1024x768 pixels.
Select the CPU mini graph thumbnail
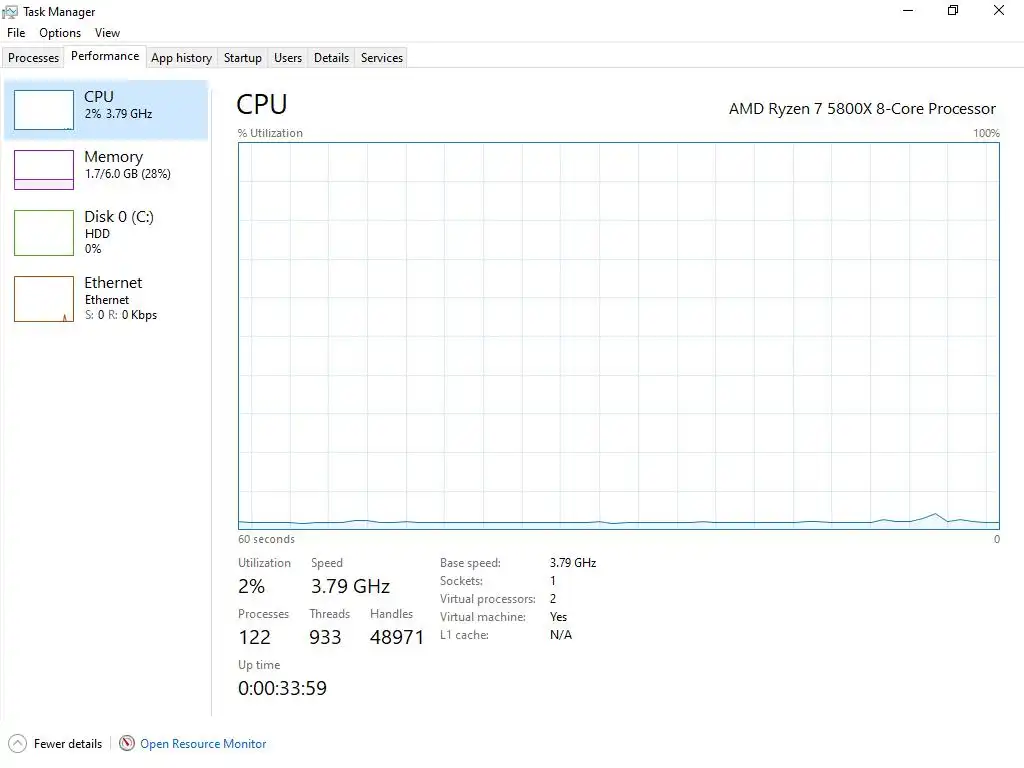[x=44, y=110]
